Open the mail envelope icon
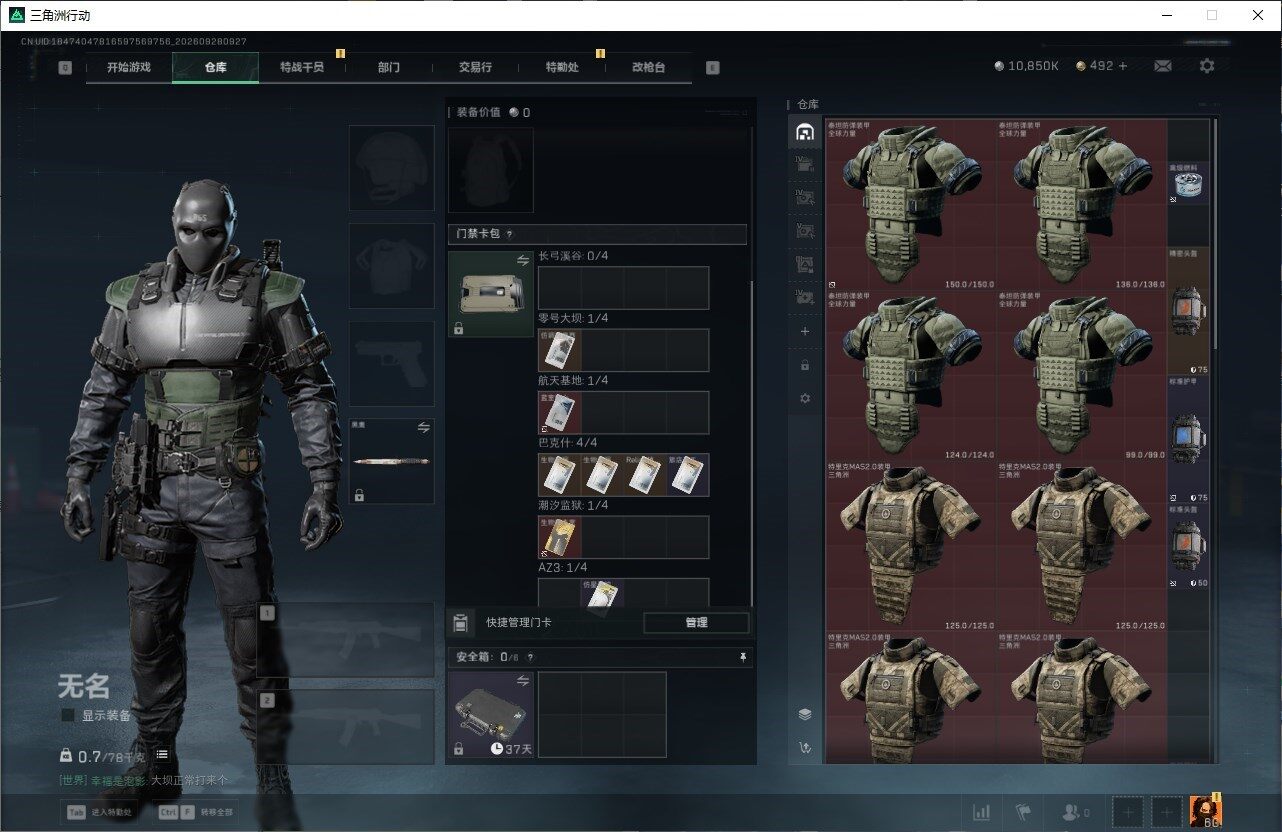Image resolution: width=1282 pixels, height=832 pixels. click(1163, 66)
